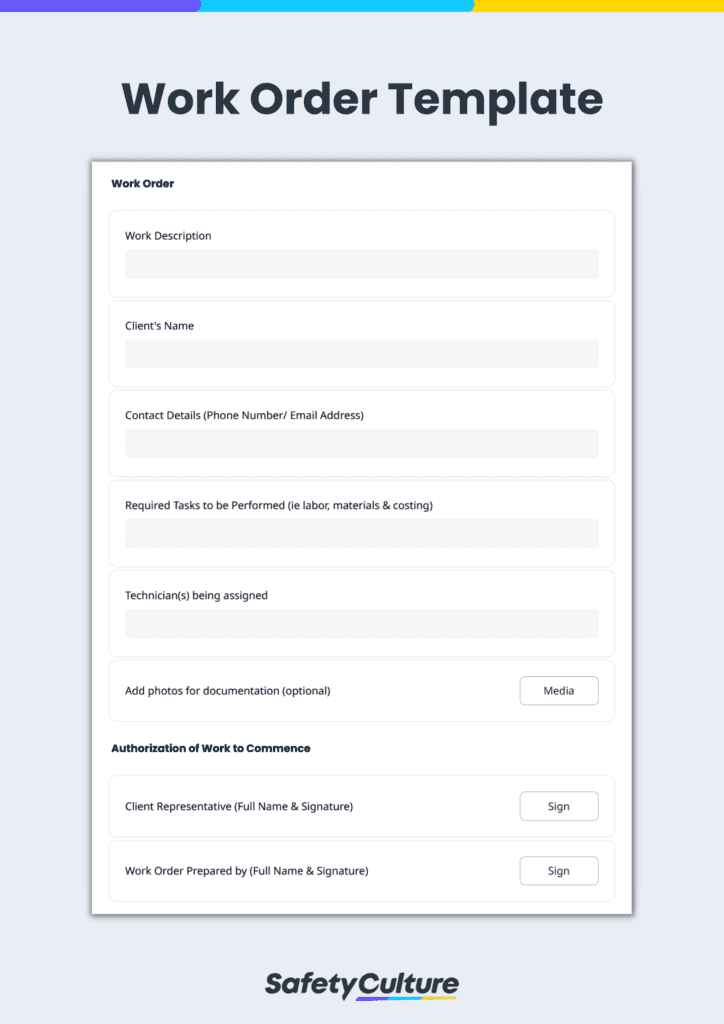Select the Authorization of Work to Commence heading
This screenshot has width=724, height=1024.
pos(210,748)
